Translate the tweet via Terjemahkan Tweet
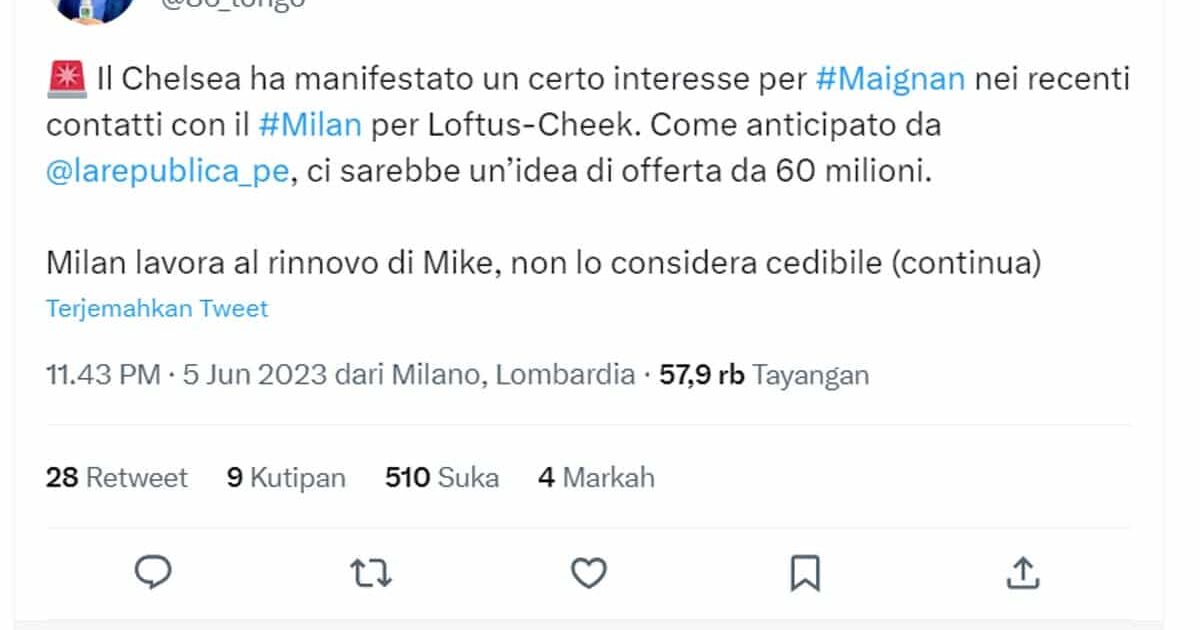The image size is (1200, 630). pos(156,308)
